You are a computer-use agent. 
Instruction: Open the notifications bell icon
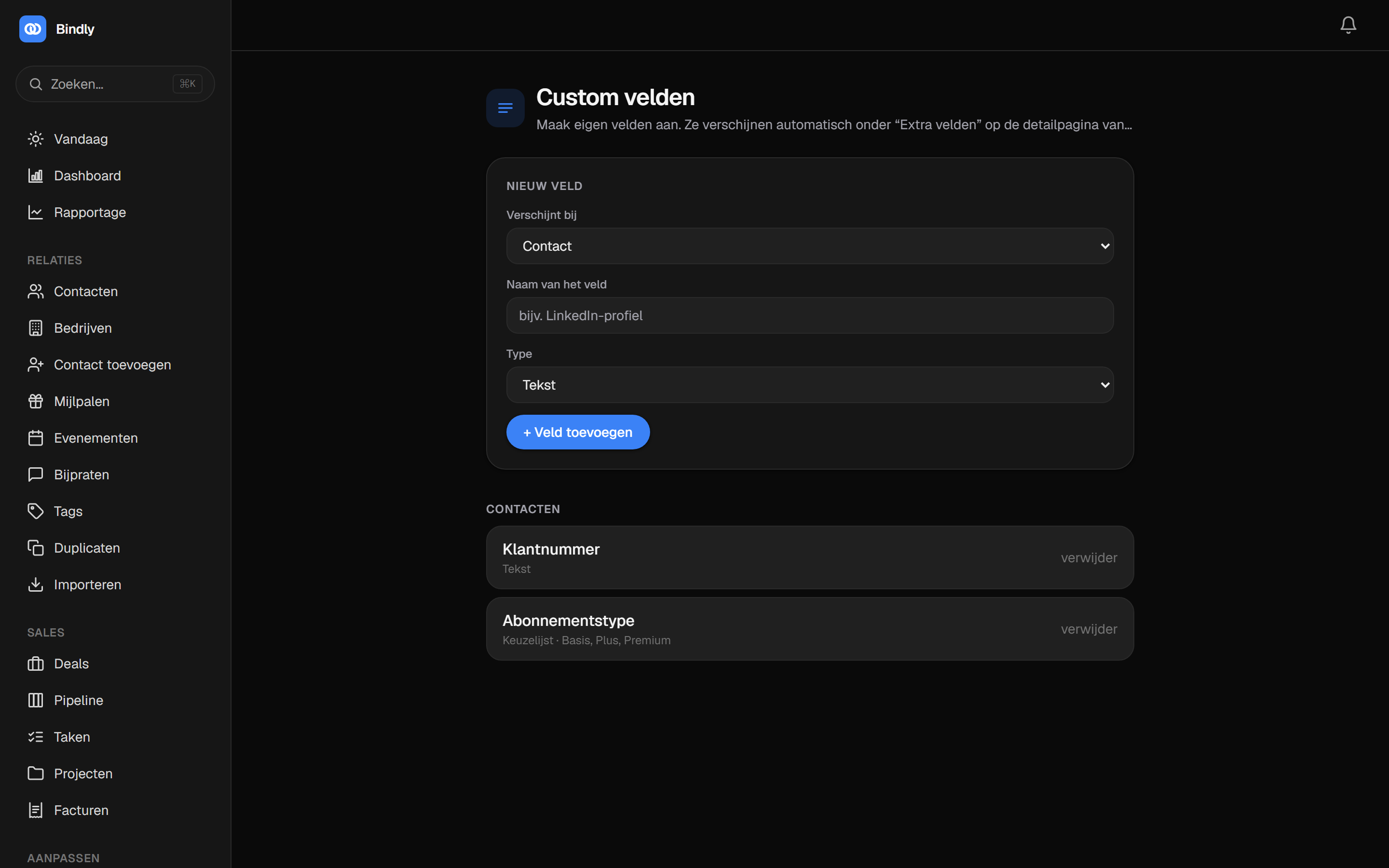[x=1348, y=25]
